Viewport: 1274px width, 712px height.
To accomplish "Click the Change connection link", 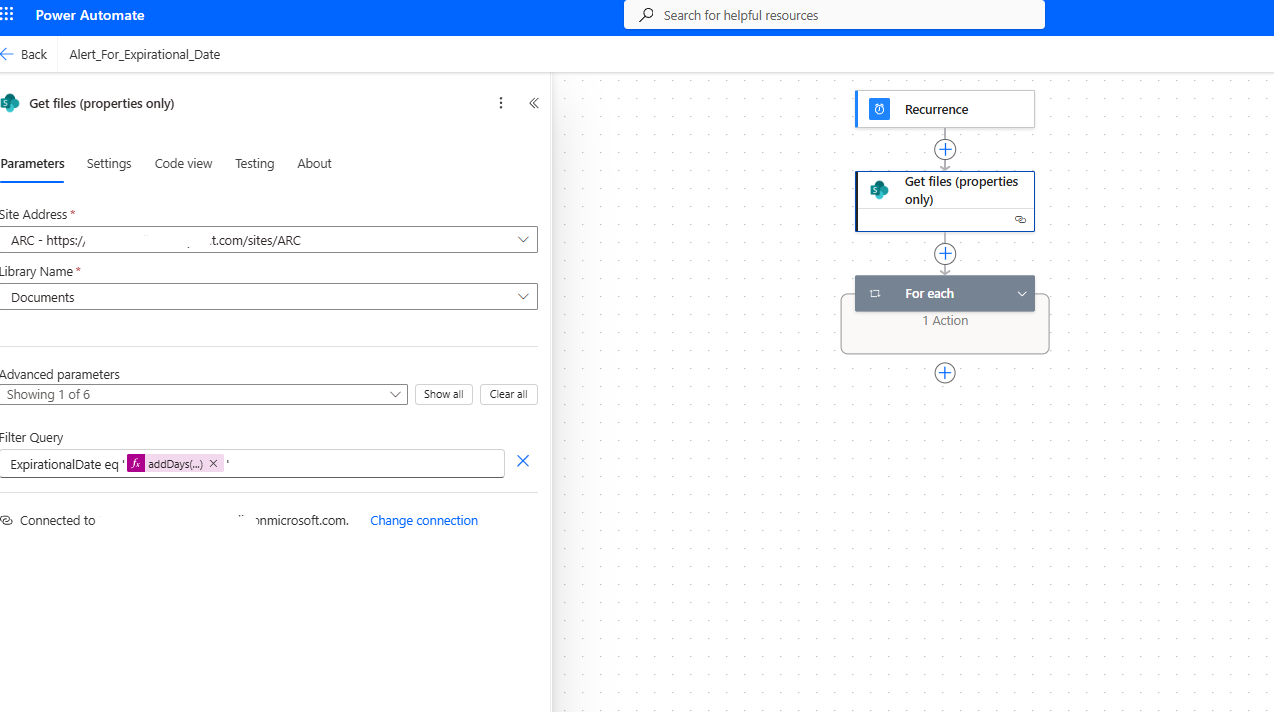I will [424, 521].
